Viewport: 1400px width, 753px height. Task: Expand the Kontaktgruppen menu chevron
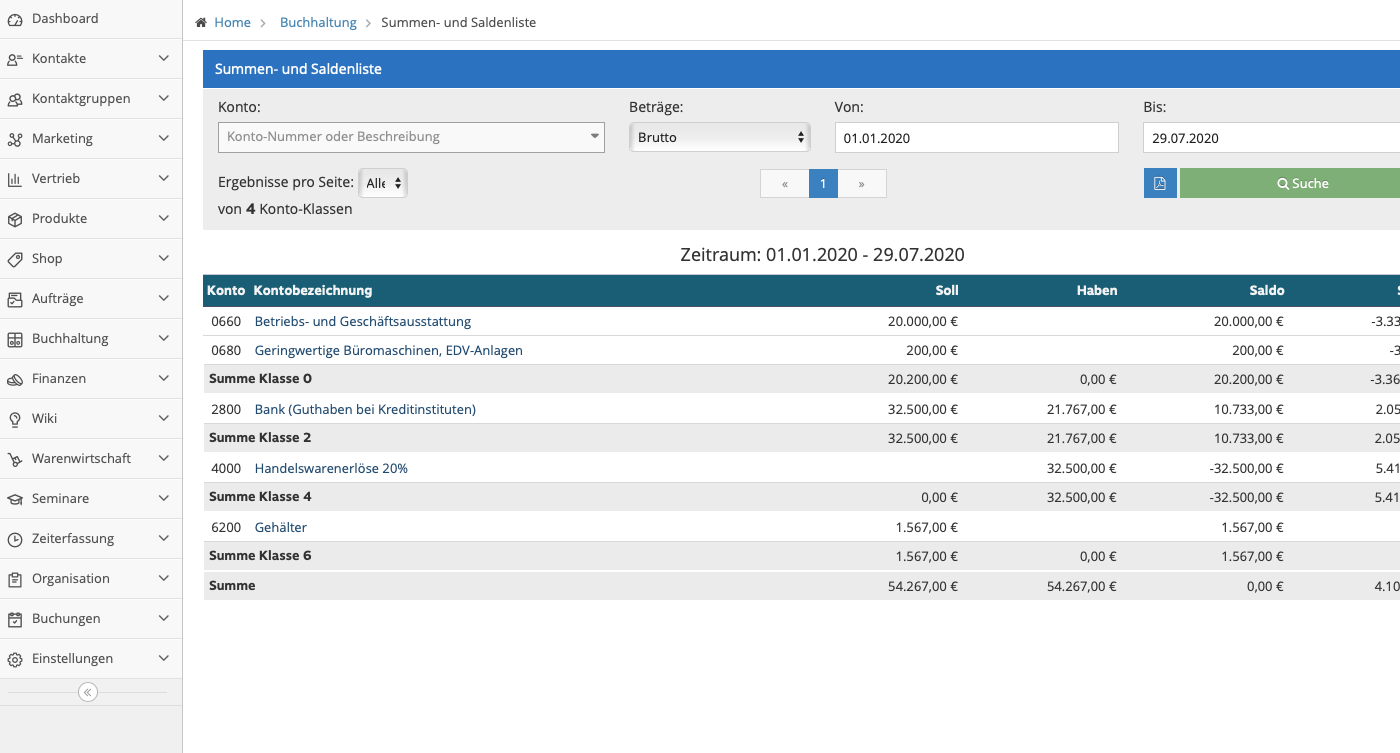[164, 99]
